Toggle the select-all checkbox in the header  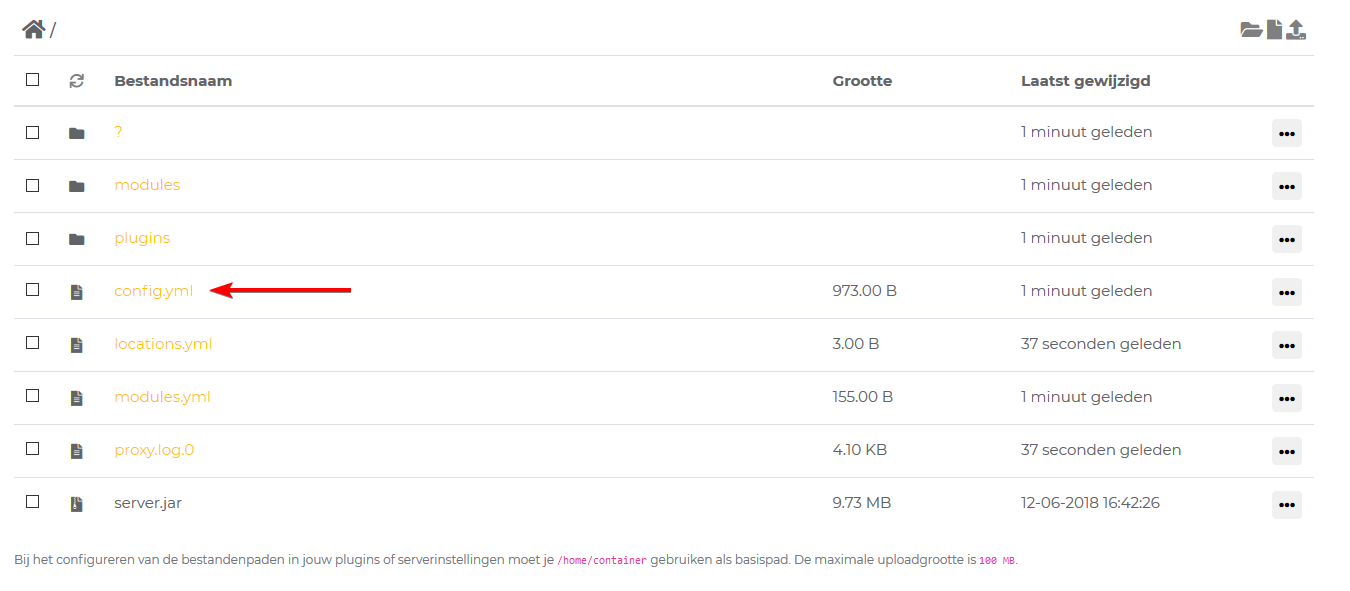click(33, 80)
